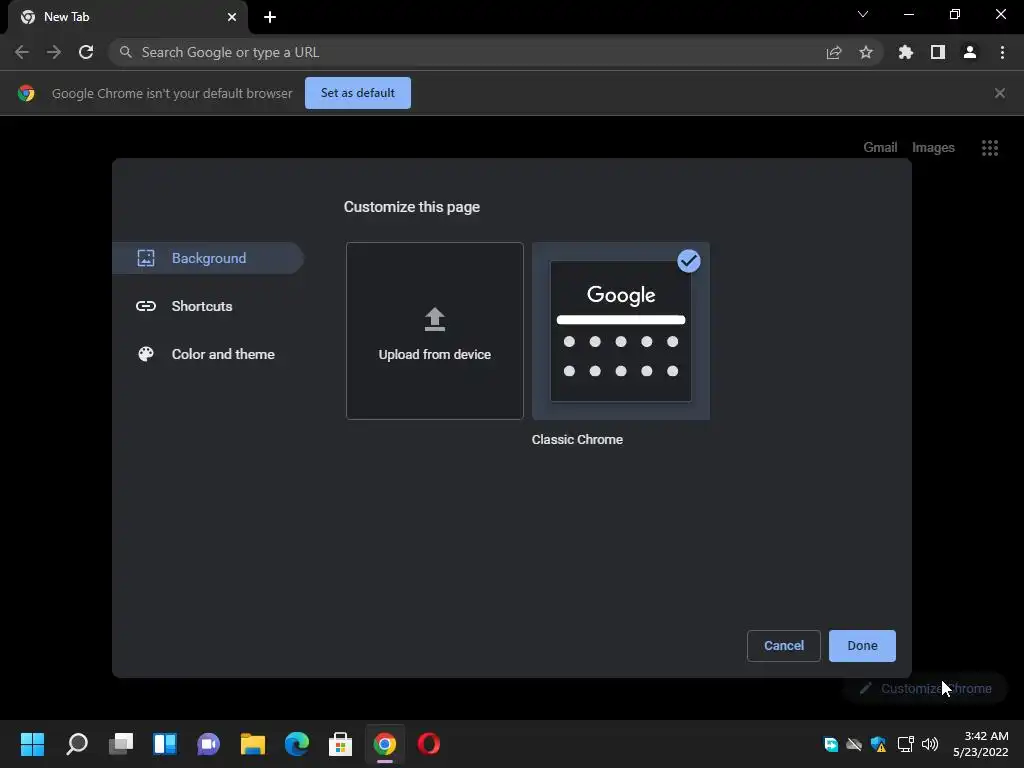Open Widgets from the taskbar
Viewport: 1024px width, 768px height.
(165, 744)
